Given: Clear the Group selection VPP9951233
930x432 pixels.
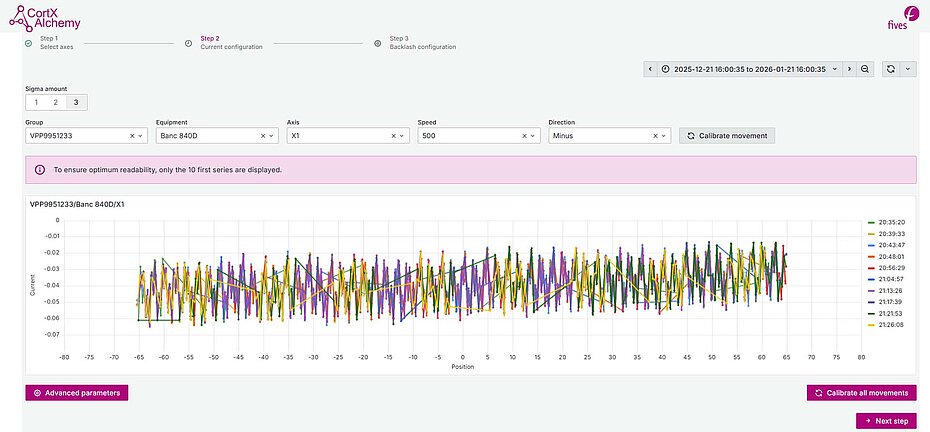Looking at the screenshot, I should 133,135.
